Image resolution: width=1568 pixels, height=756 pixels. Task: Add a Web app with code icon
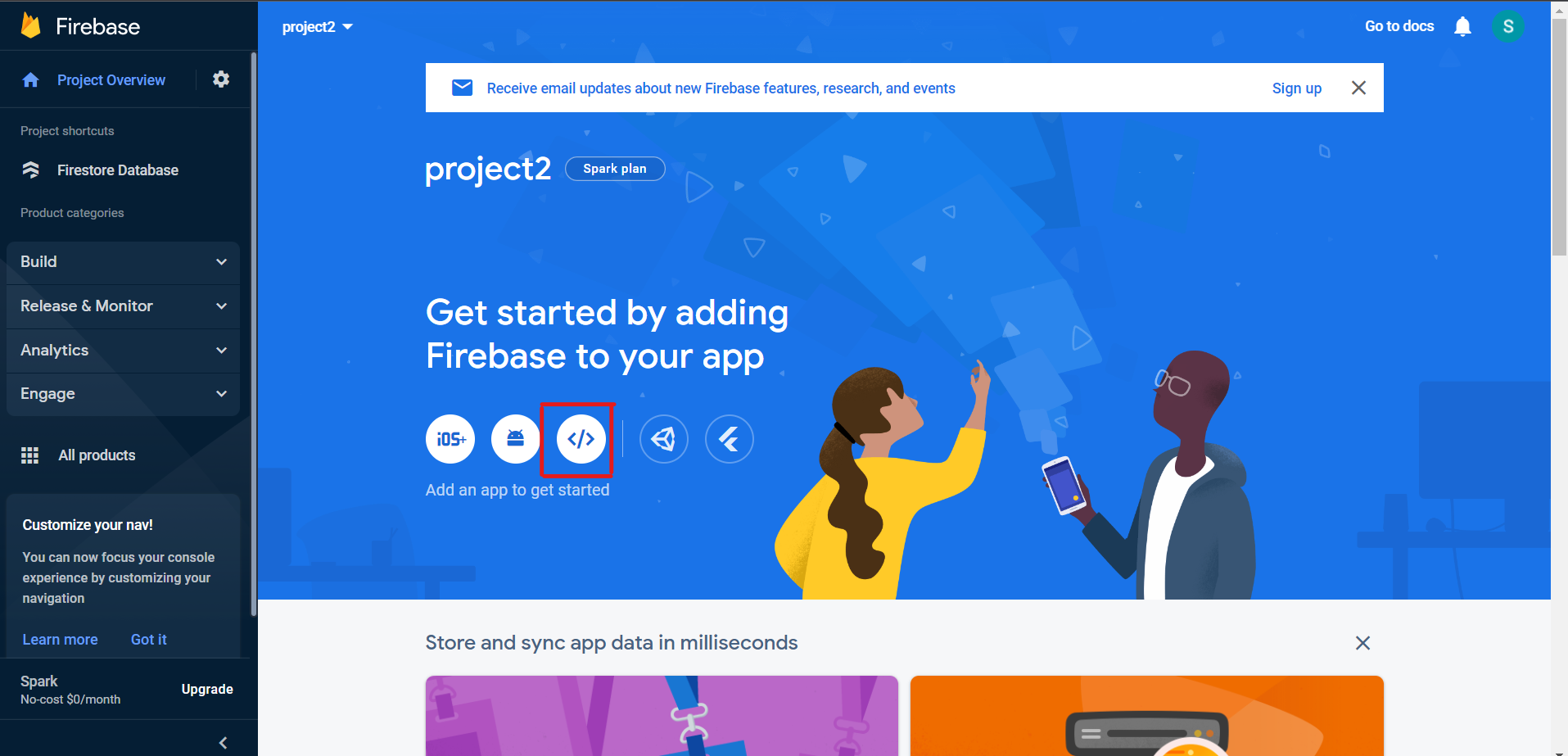coord(581,439)
